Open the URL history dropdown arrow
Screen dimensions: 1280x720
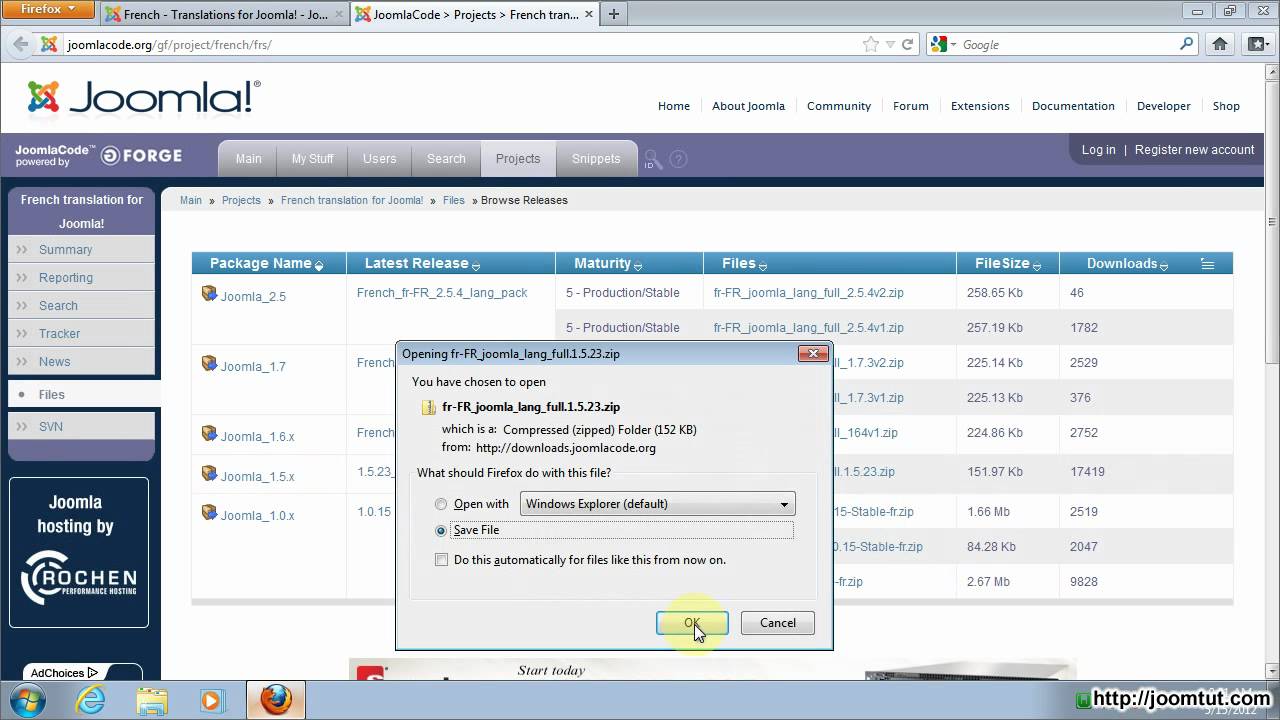(890, 44)
